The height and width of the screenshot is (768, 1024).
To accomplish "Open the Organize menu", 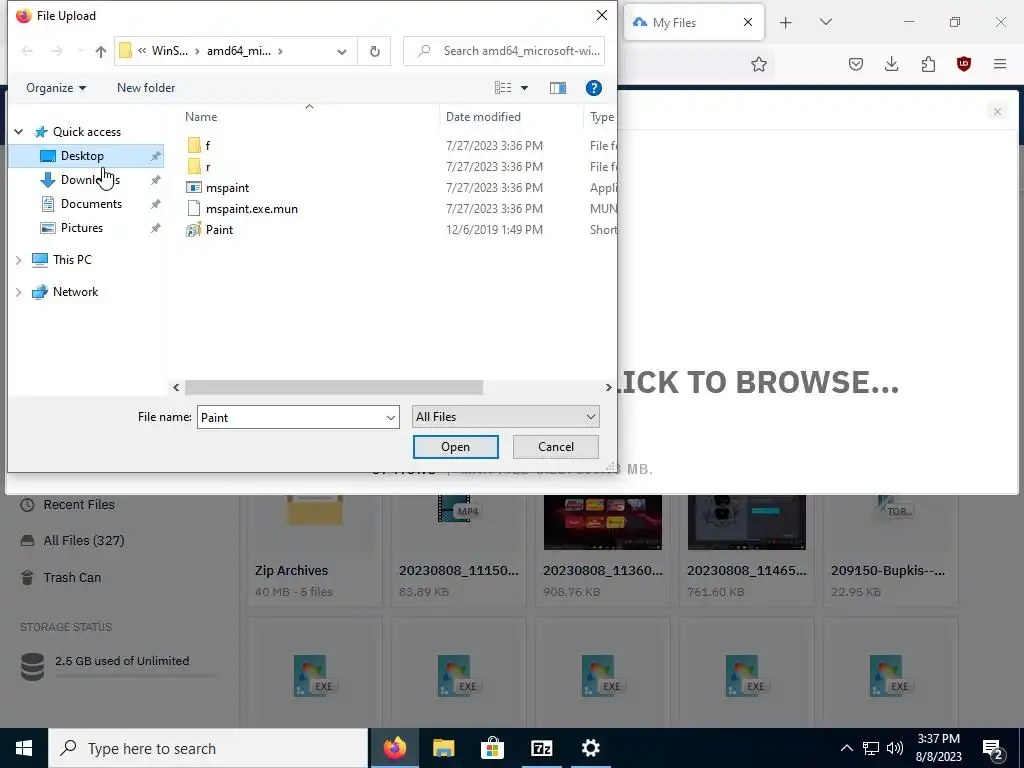I will pyautogui.click(x=56, y=88).
